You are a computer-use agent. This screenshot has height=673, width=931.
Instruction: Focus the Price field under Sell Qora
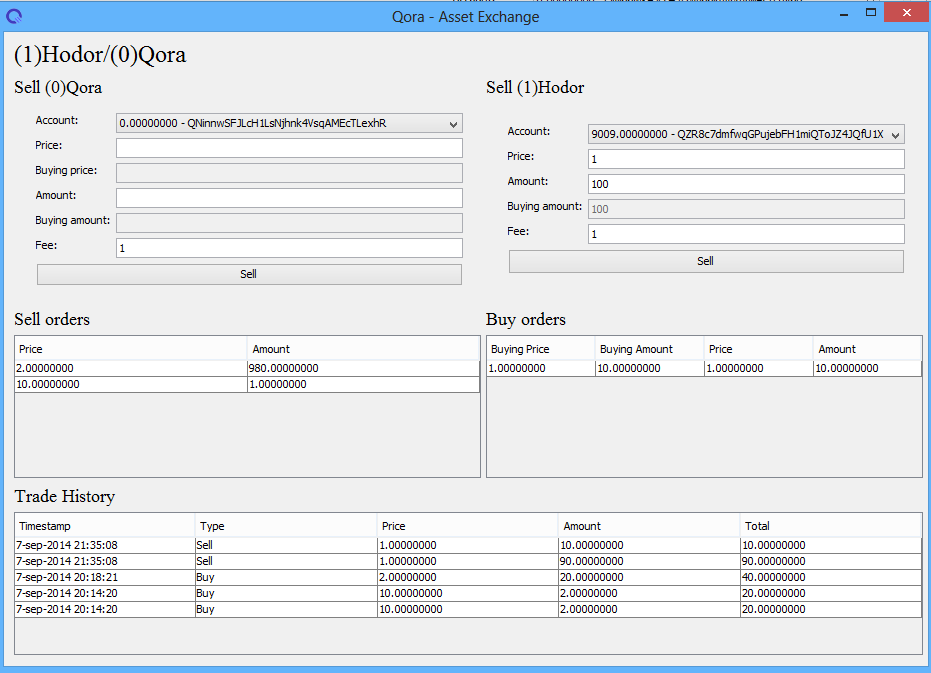289,148
